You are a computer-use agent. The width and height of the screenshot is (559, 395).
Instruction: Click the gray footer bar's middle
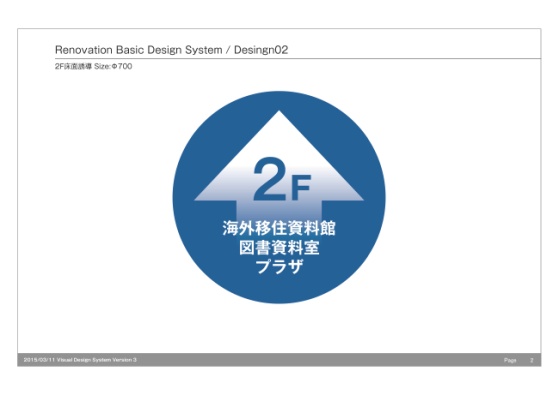click(279, 360)
